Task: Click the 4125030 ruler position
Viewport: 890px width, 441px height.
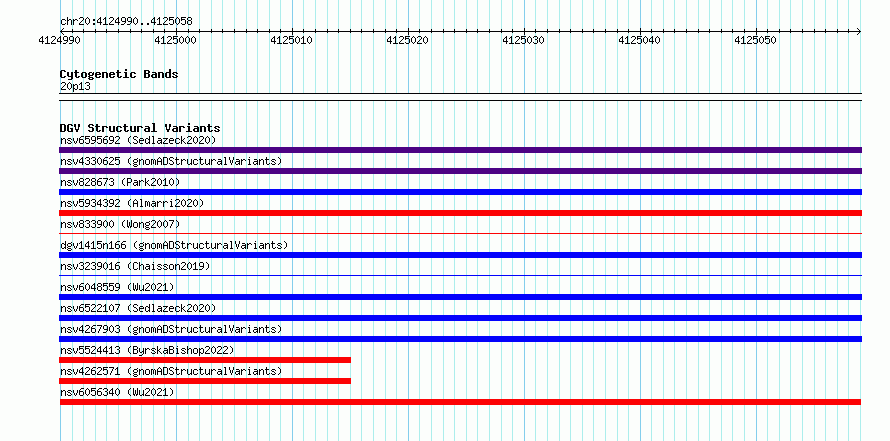Action: click(x=523, y=41)
